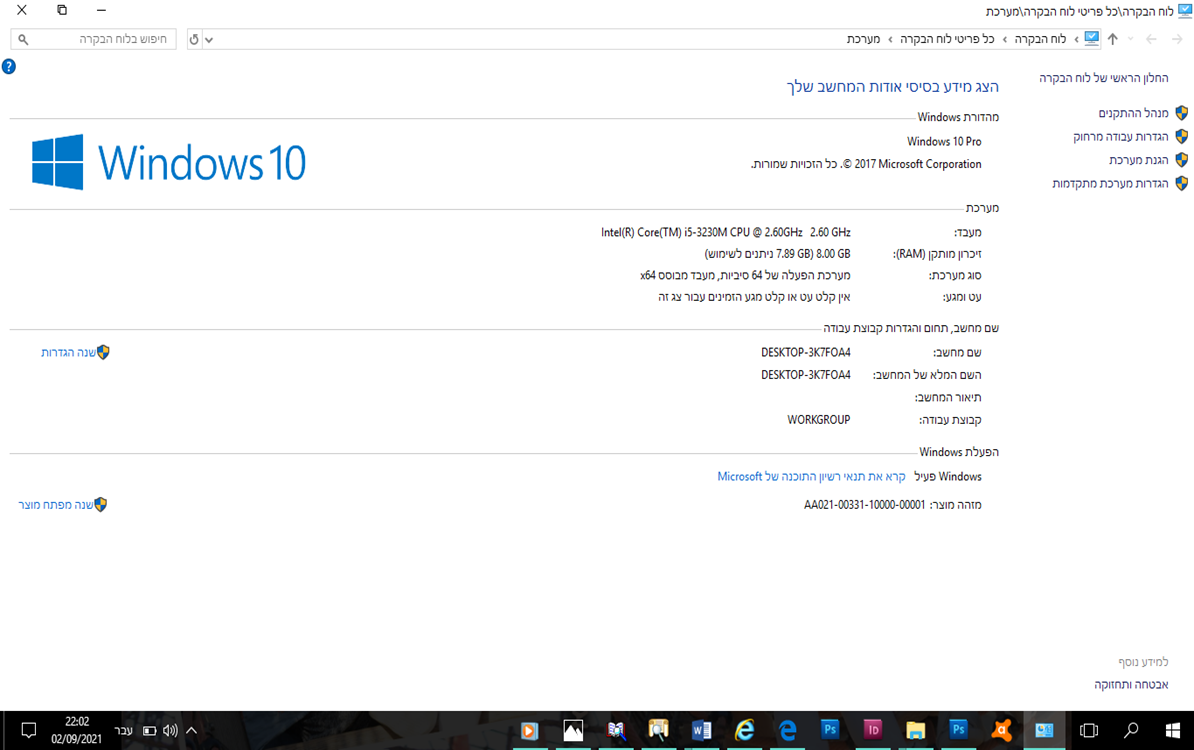Screen dimensions: 1194x750
Task: Expand chevron after לוח הבקרה breadcrumb
Action: pyautogui.click(x=1004, y=39)
